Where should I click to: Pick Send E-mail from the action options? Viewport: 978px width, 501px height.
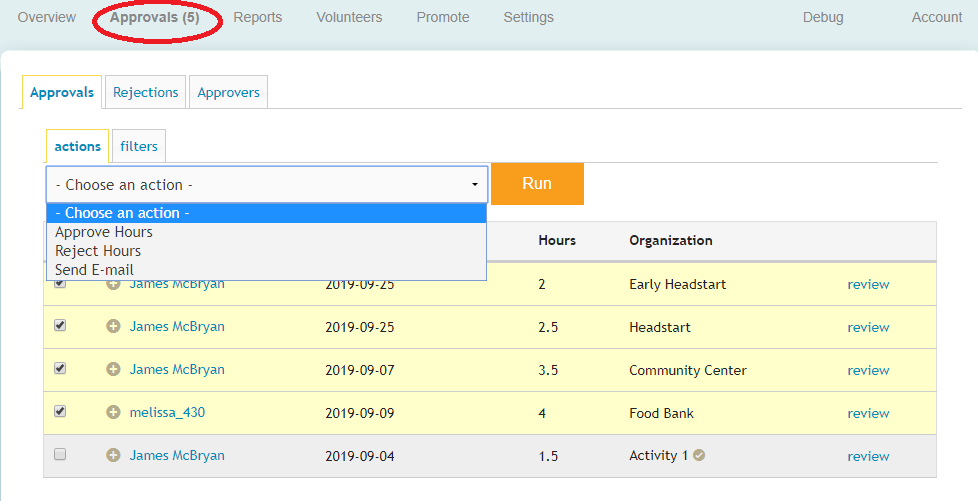click(94, 270)
